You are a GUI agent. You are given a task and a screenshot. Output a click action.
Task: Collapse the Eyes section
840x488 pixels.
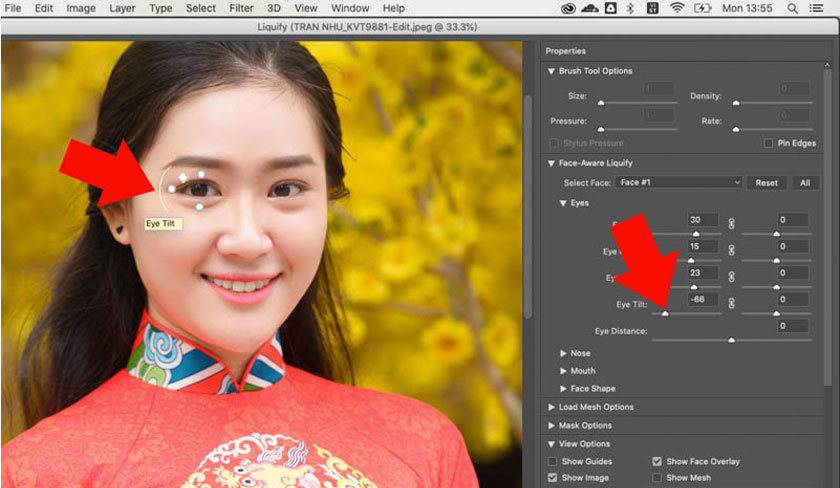coord(562,203)
